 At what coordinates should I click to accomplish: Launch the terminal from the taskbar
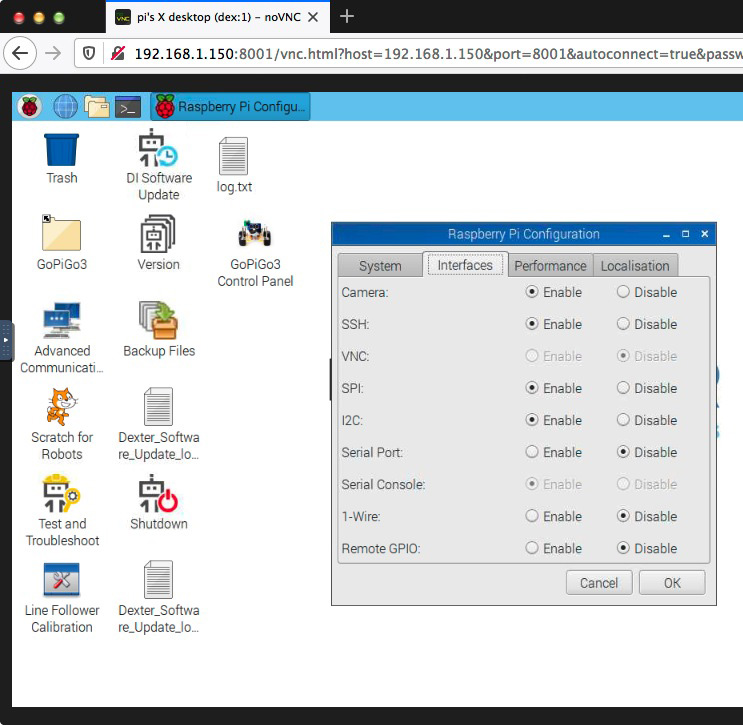point(127,107)
